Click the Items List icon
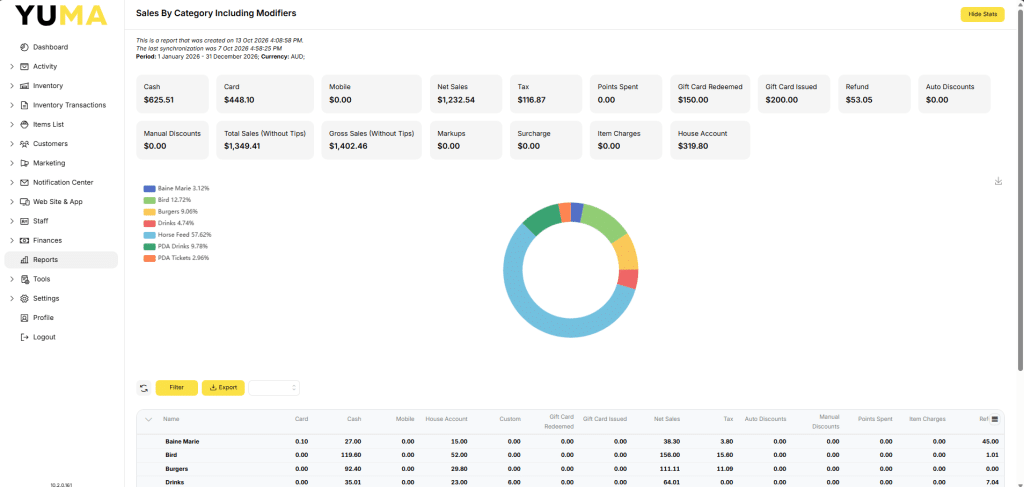Screen dimensions: 1024x487 24,125
